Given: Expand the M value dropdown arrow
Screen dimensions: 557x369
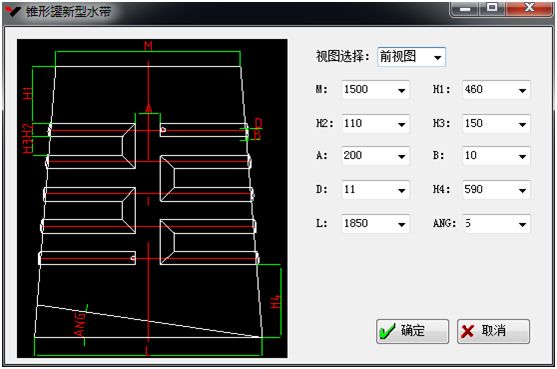Looking at the screenshot, I should point(401,90).
